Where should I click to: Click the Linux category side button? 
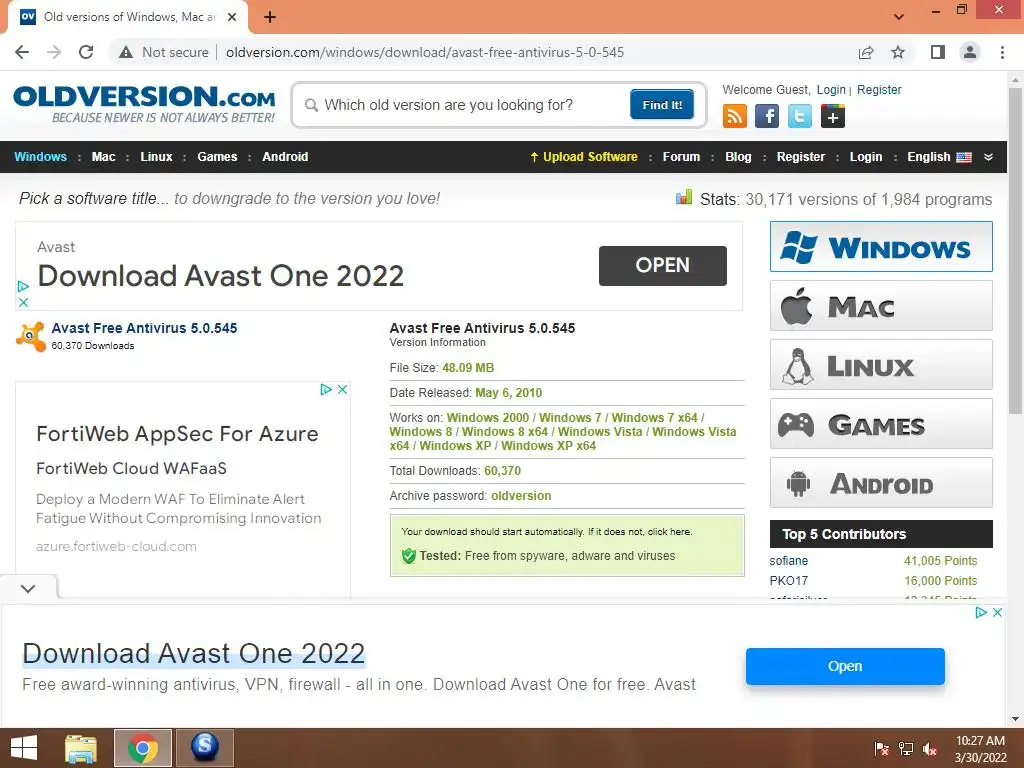coord(881,364)
